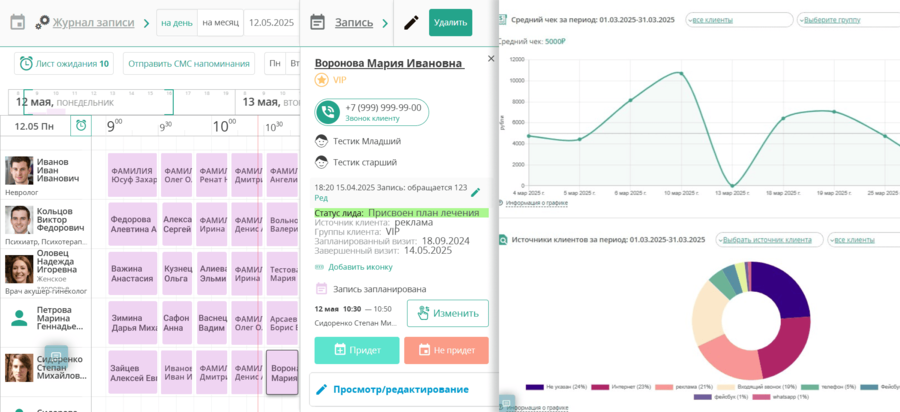The height and width of the screenshot is (412, 900).
Task: Click the phone call icon for client
Action: pos(327,112)
